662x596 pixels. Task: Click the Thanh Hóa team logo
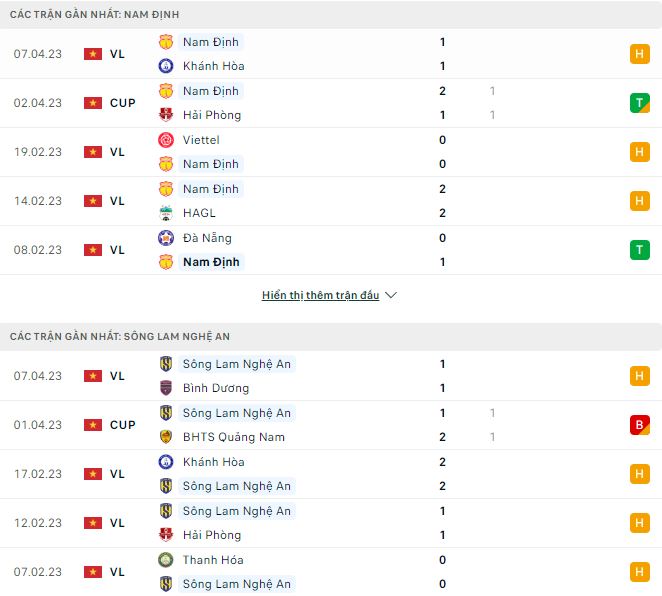click(166, 560)
